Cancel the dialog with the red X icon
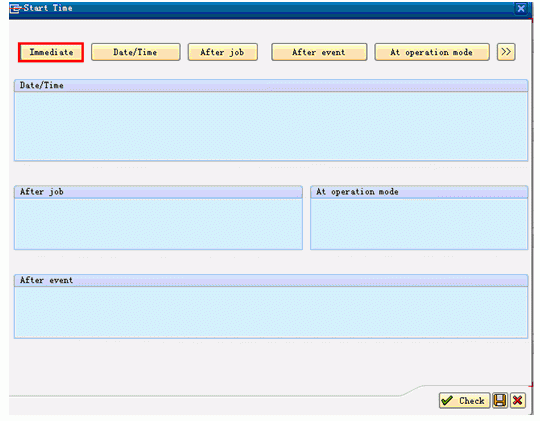540x421 pixels. click(518, 401)
